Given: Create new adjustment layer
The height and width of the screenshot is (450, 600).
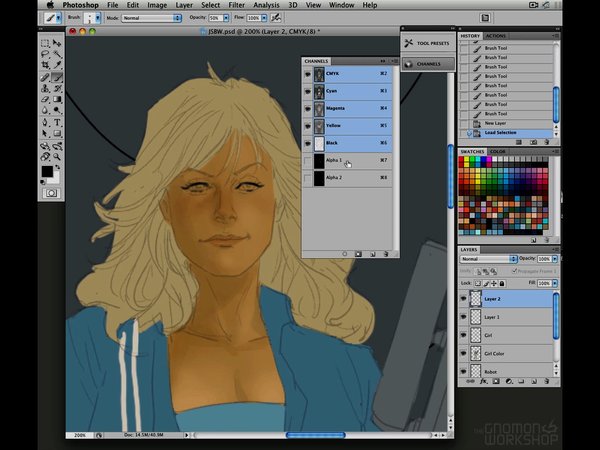Looking at the screenshot, I should pyautogui.click(x=509, y=382).
